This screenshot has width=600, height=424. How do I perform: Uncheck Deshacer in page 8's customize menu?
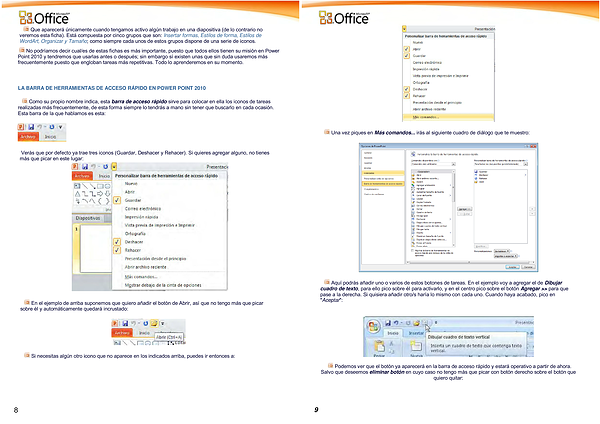[117, 242]
